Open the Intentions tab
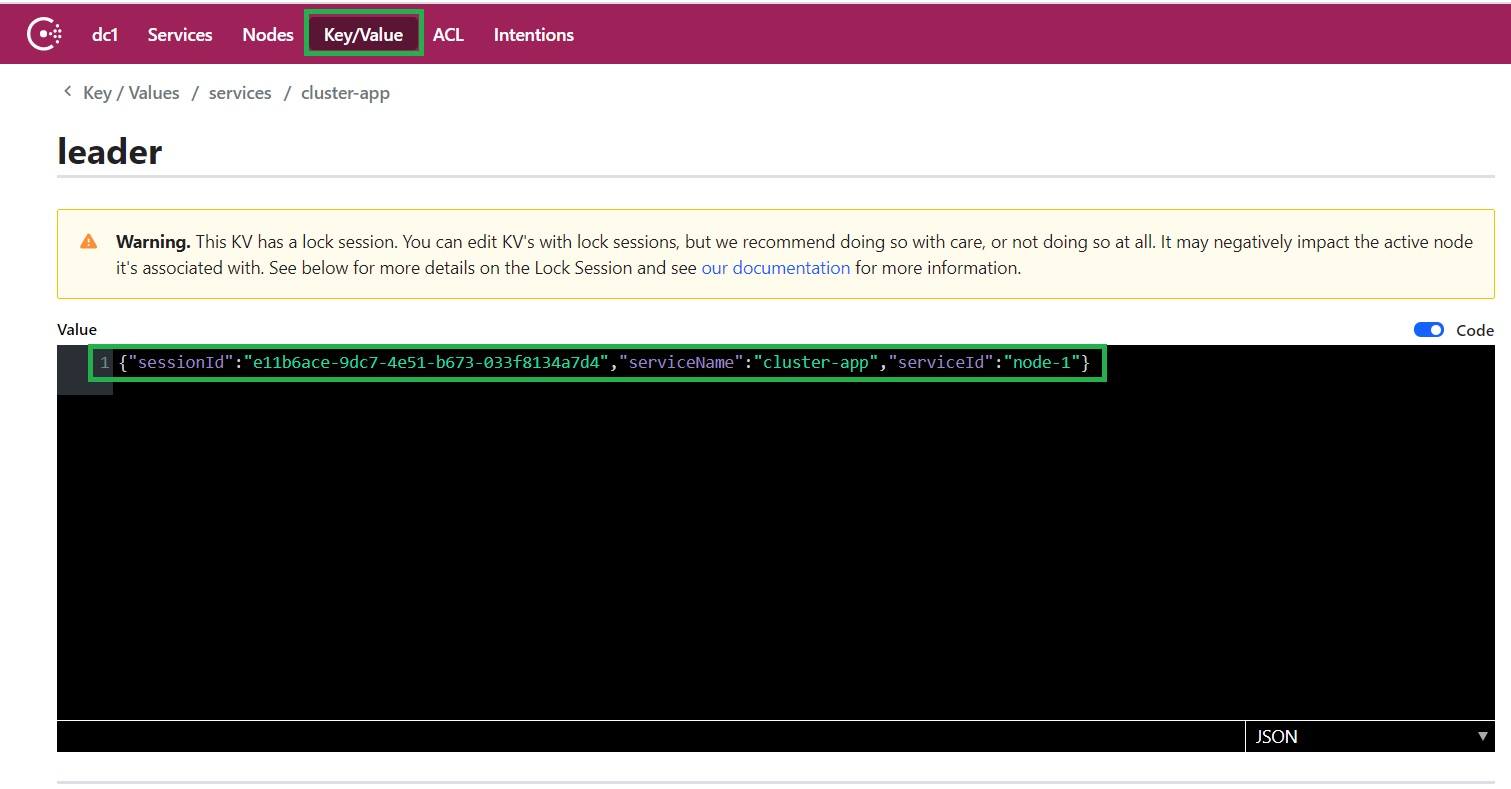The image size is (1511, 789). [533, 34]
